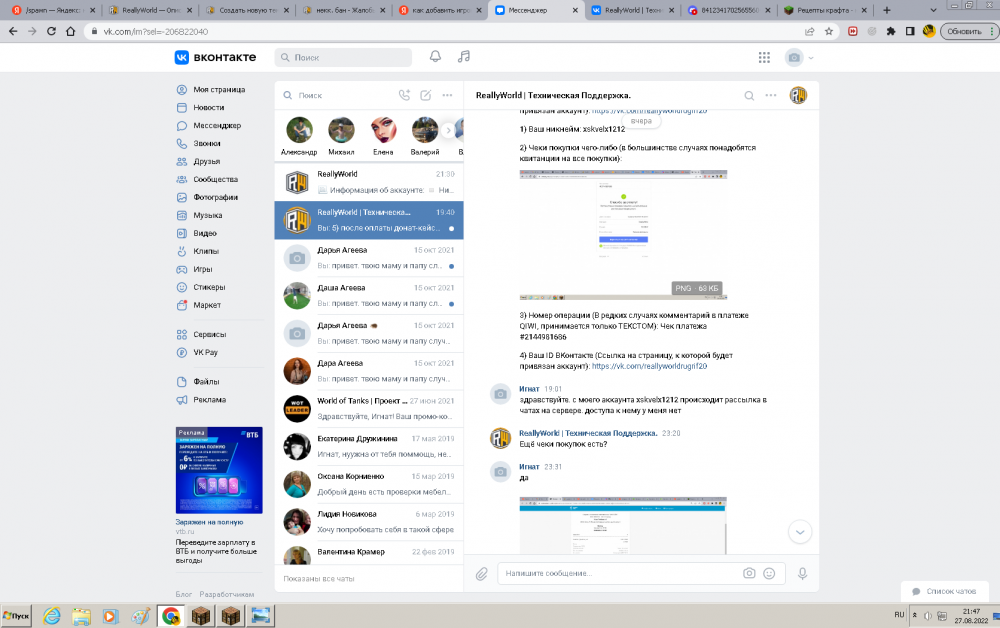
Task: Open Музыка in sidebar
Action: (208, 215)
